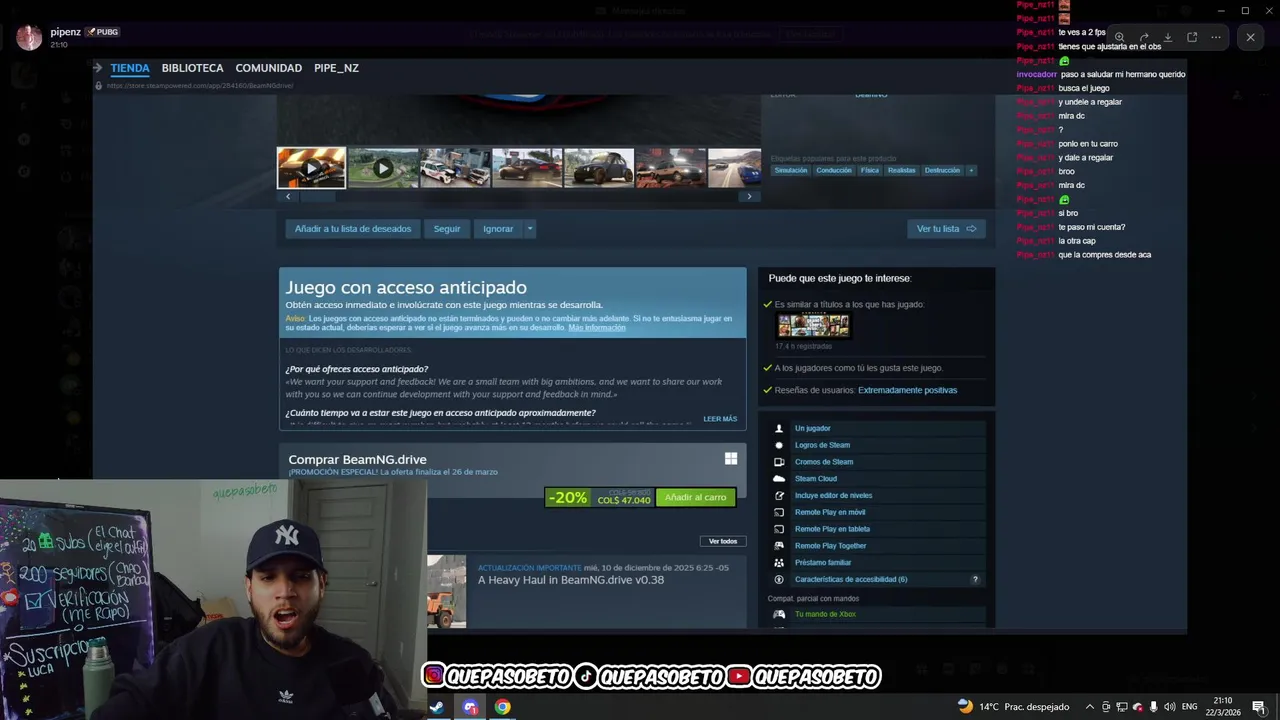Image resolution: width=1280 pixels, height=720 pixels.
Task: Click the Windows platform icon in purchase box
Action: tap(731, 458)
